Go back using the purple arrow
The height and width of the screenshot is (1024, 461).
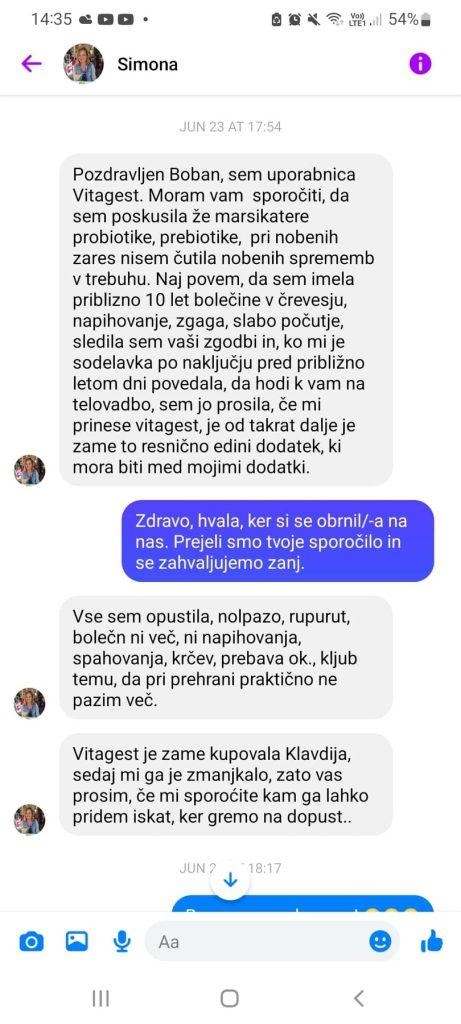point(31,63)
